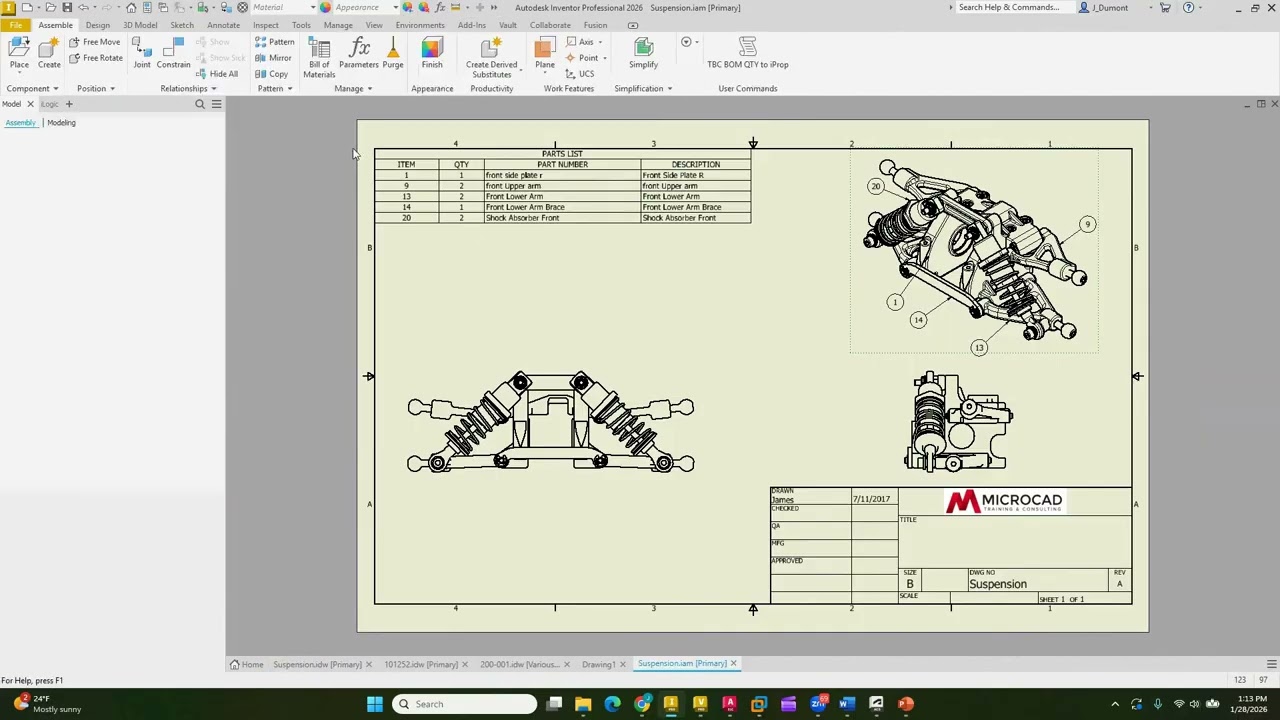The height and width of the screenshot is (720, 1280).
Task: Select the Free Move tool
Action: pos(95,42)
